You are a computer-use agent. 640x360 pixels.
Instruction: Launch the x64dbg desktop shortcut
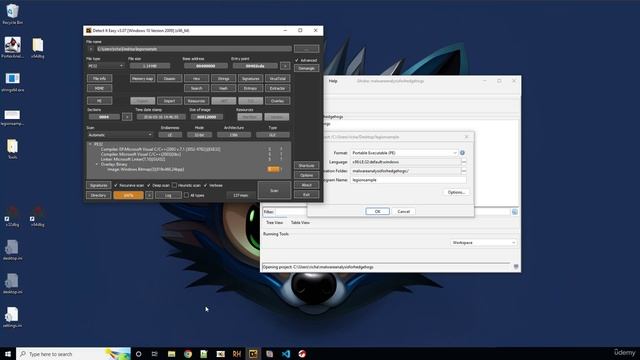click(x=38, y=216)
